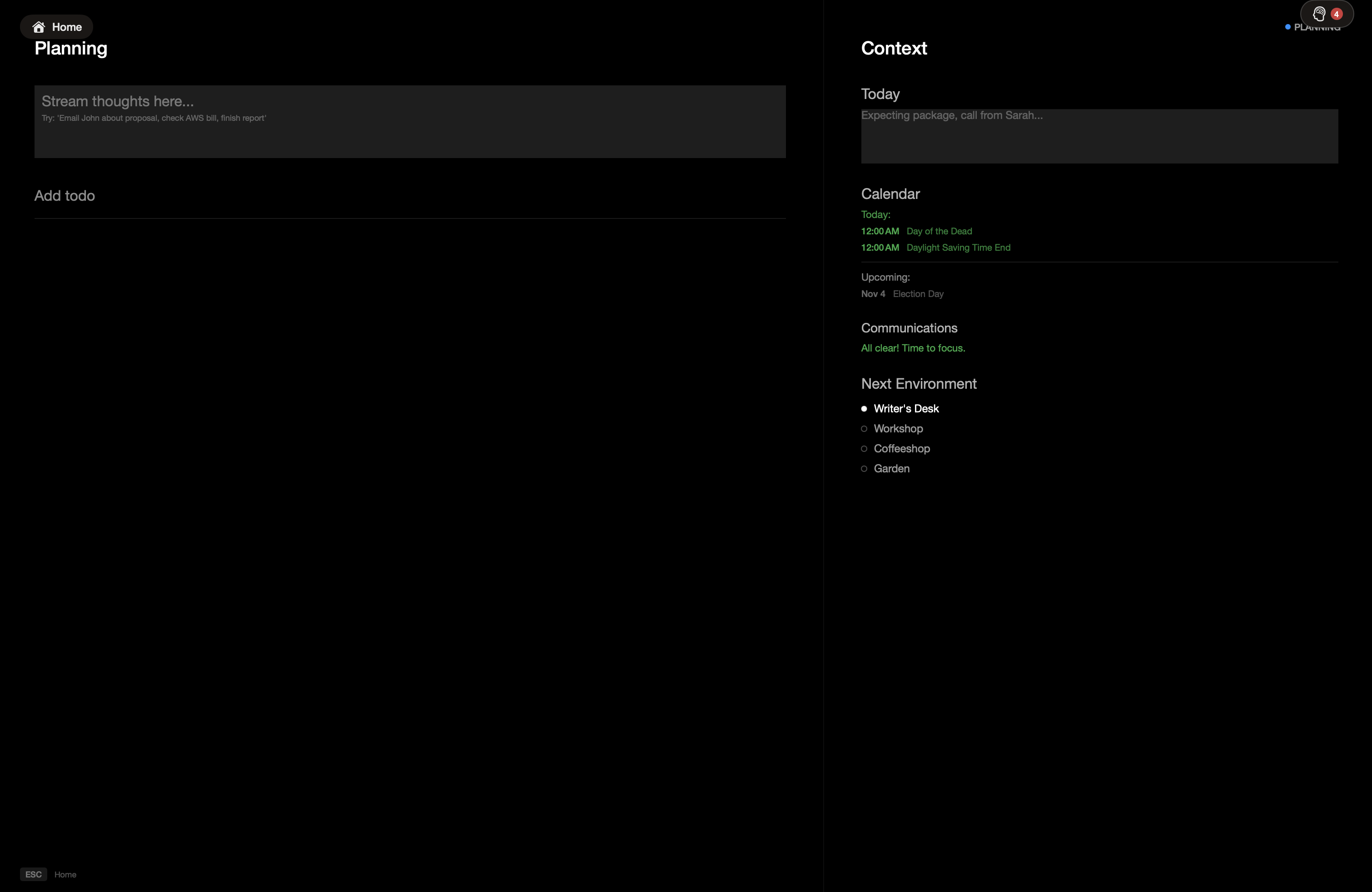This screenshot has width=1372, height=892.
Task: Click the house icon in Home button
Action: point(39,27)
